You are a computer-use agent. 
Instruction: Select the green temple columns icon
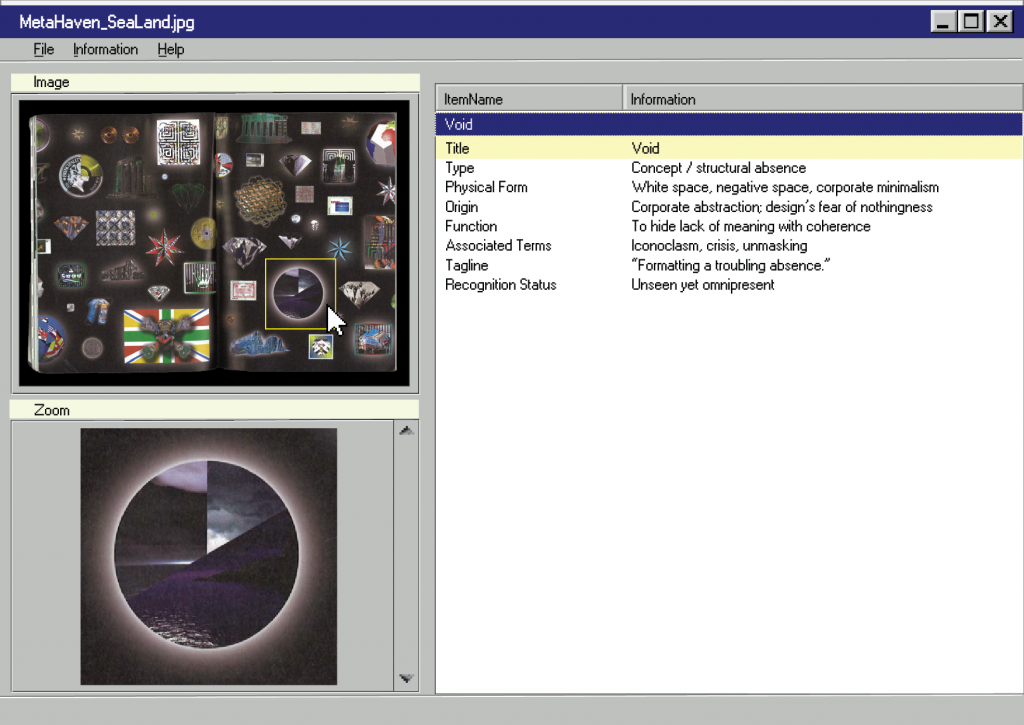[x=264, y=130]
